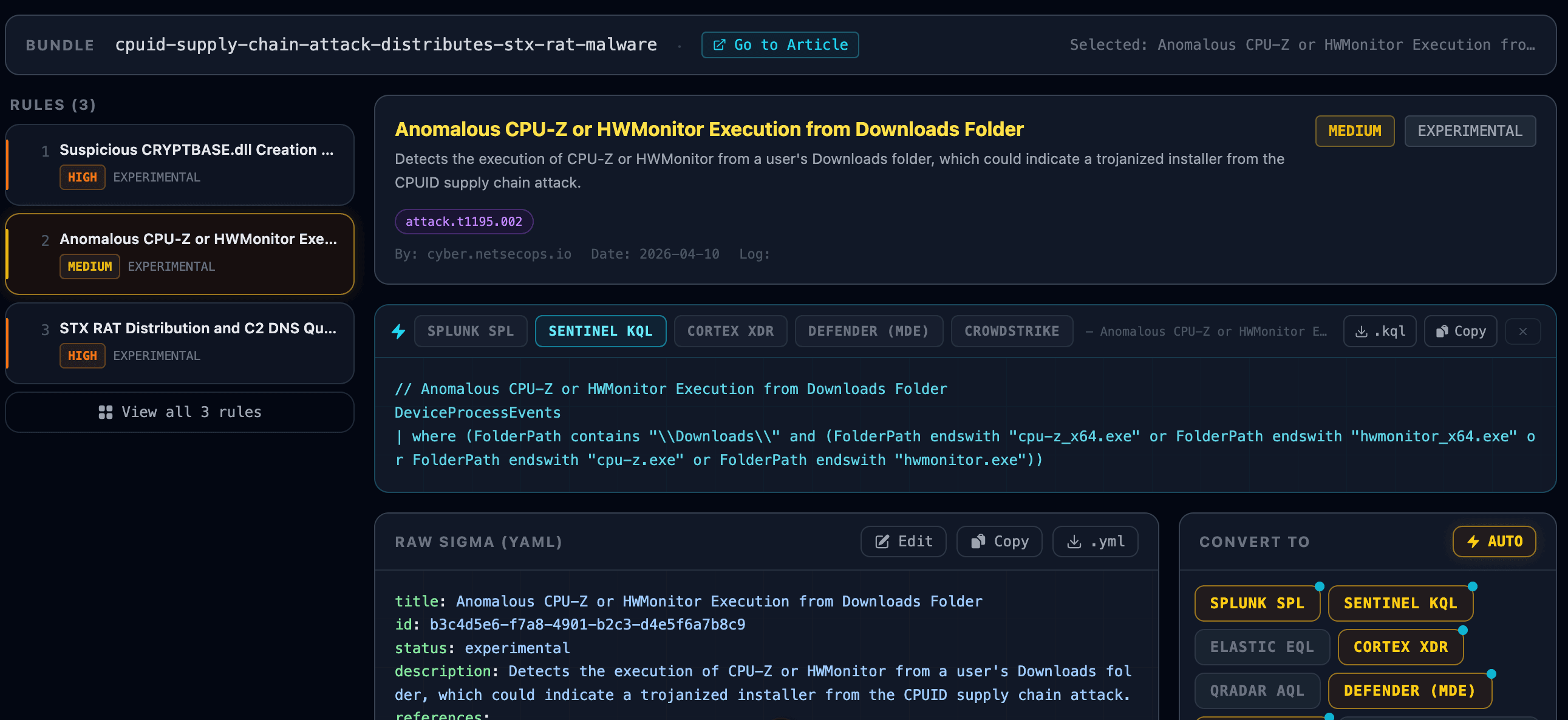Click View all 3 rules button
The width and height of the screenshot is (1568, 720).
180,412
